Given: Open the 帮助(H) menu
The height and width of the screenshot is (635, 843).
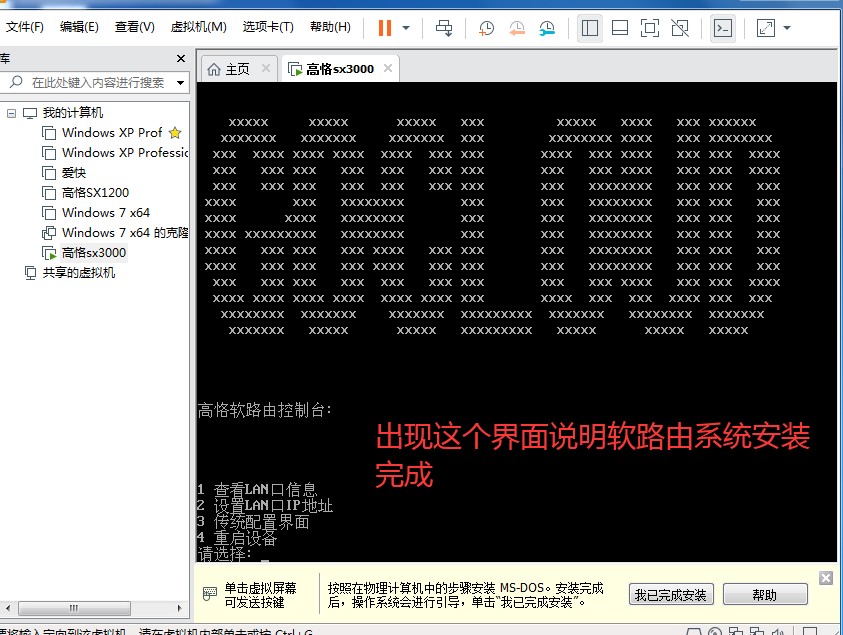Looking at the screenshot, I should (x=330, y=27).
